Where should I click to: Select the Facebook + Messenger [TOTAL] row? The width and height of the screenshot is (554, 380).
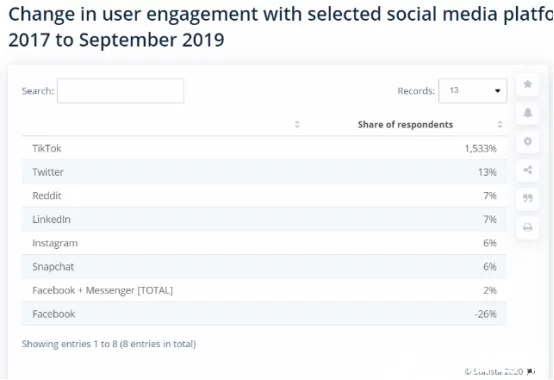264,290
